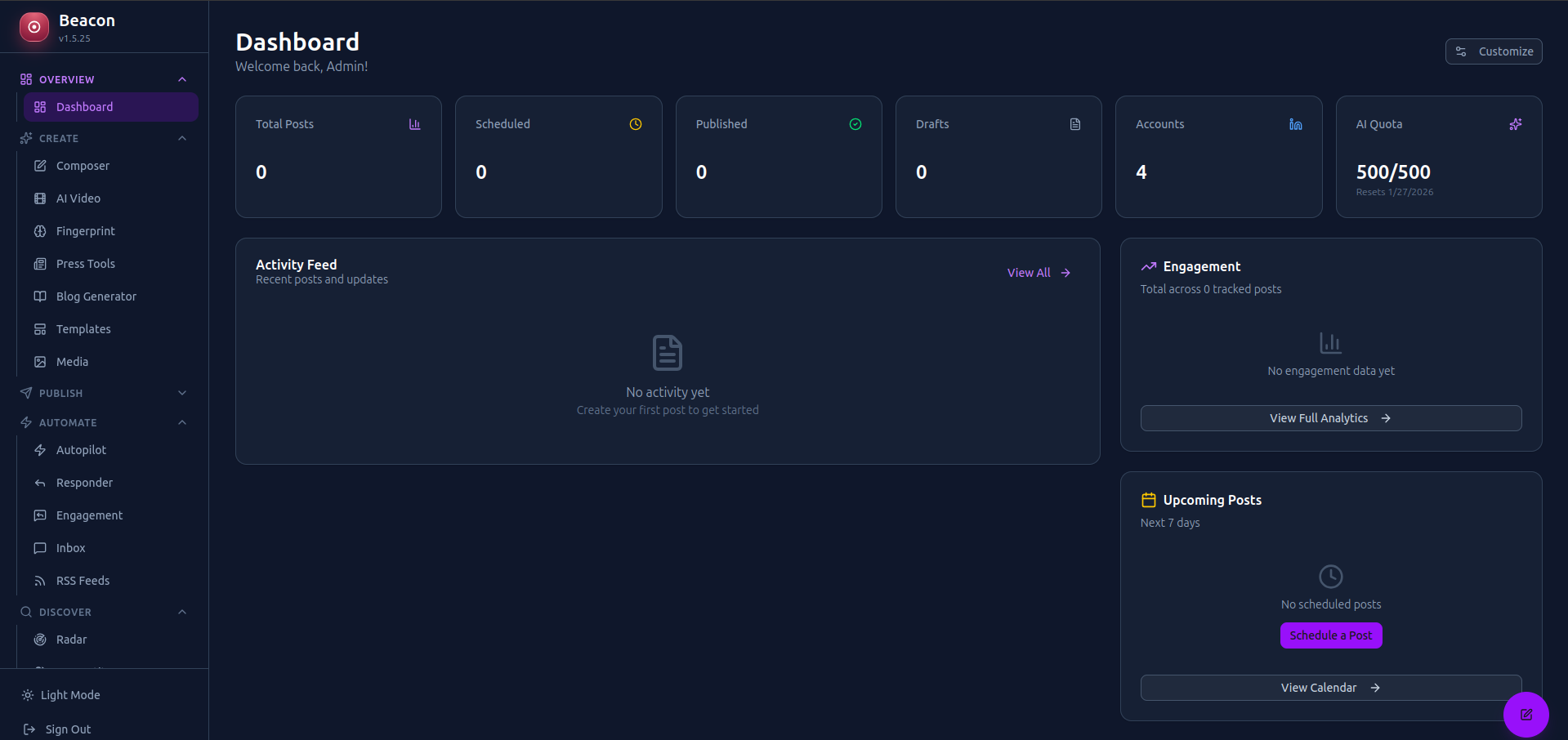Open the Inbox
The image size is (1568, 740).
point(70,547)
